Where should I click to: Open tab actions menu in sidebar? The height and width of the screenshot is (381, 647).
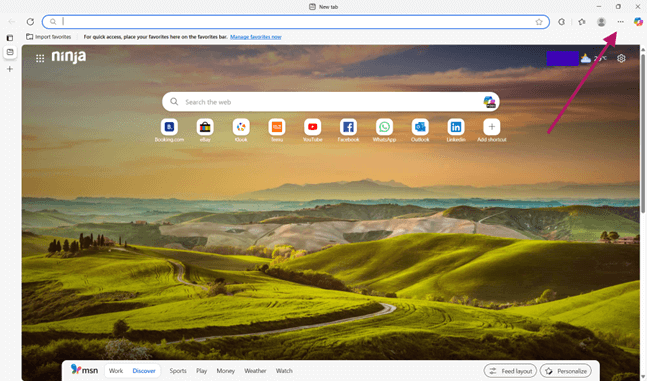10,38
